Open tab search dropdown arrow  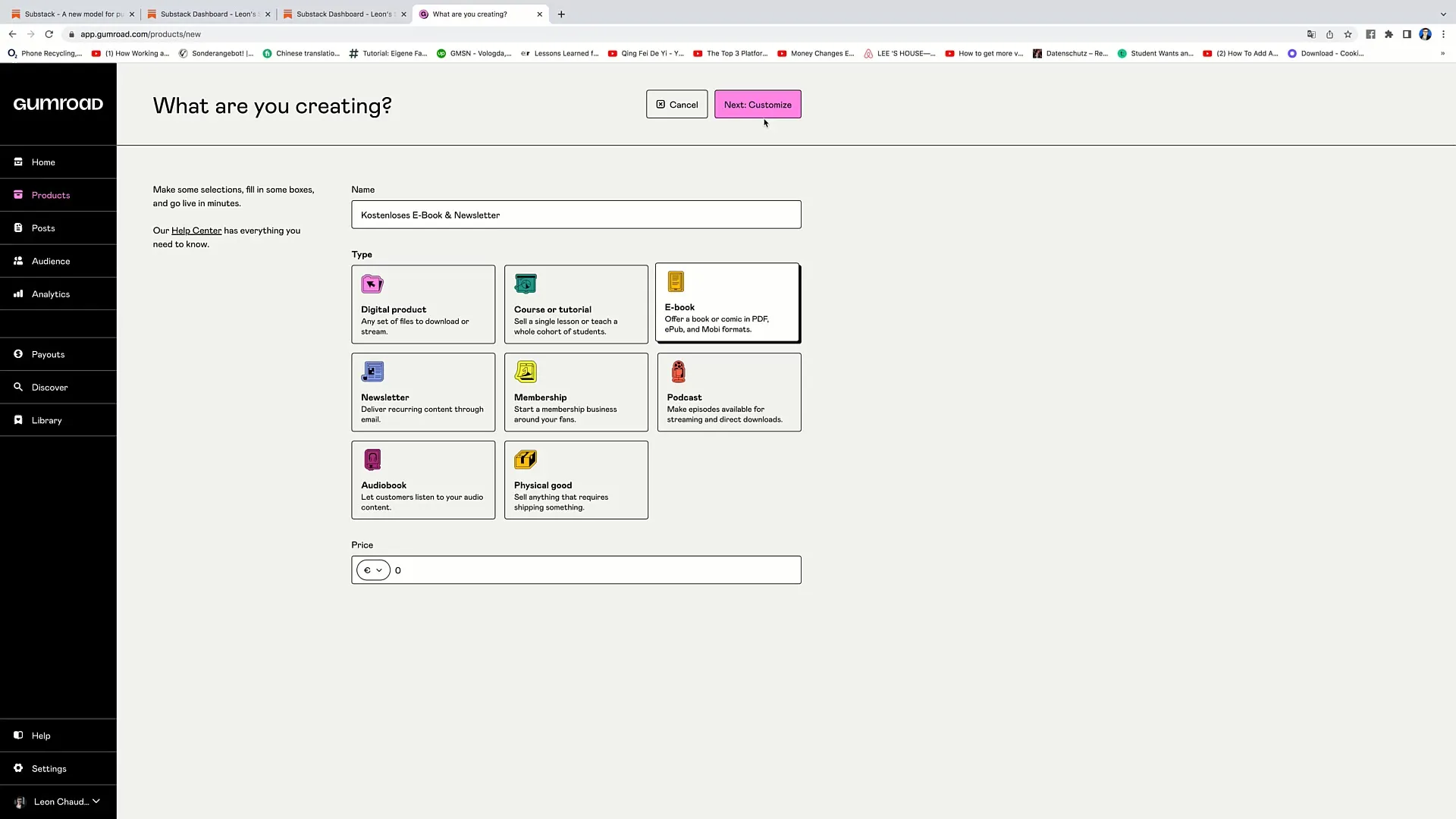pos(1443,14)
